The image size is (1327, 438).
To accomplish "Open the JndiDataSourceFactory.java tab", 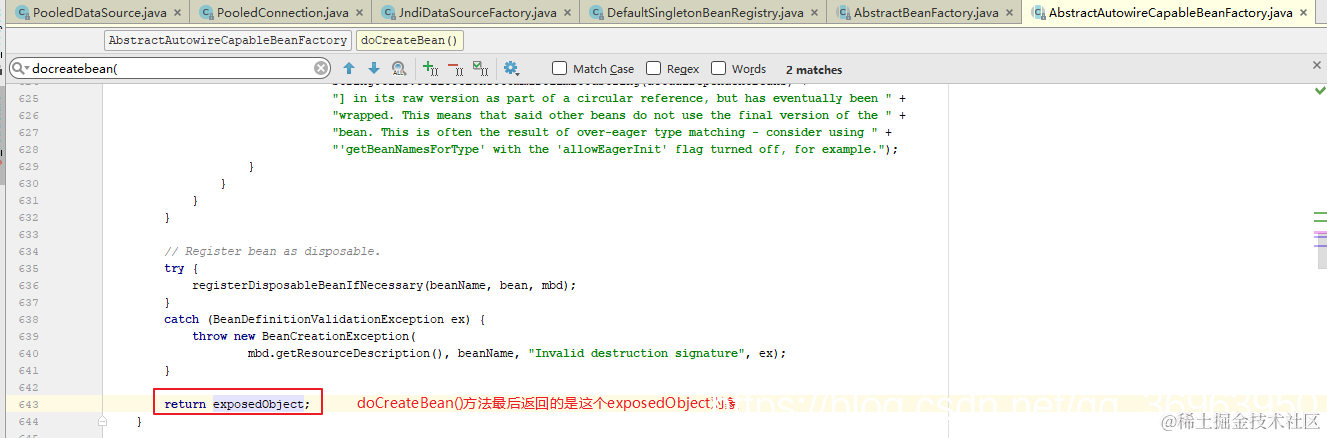I will pyautogui.click(x=476, y=13).
